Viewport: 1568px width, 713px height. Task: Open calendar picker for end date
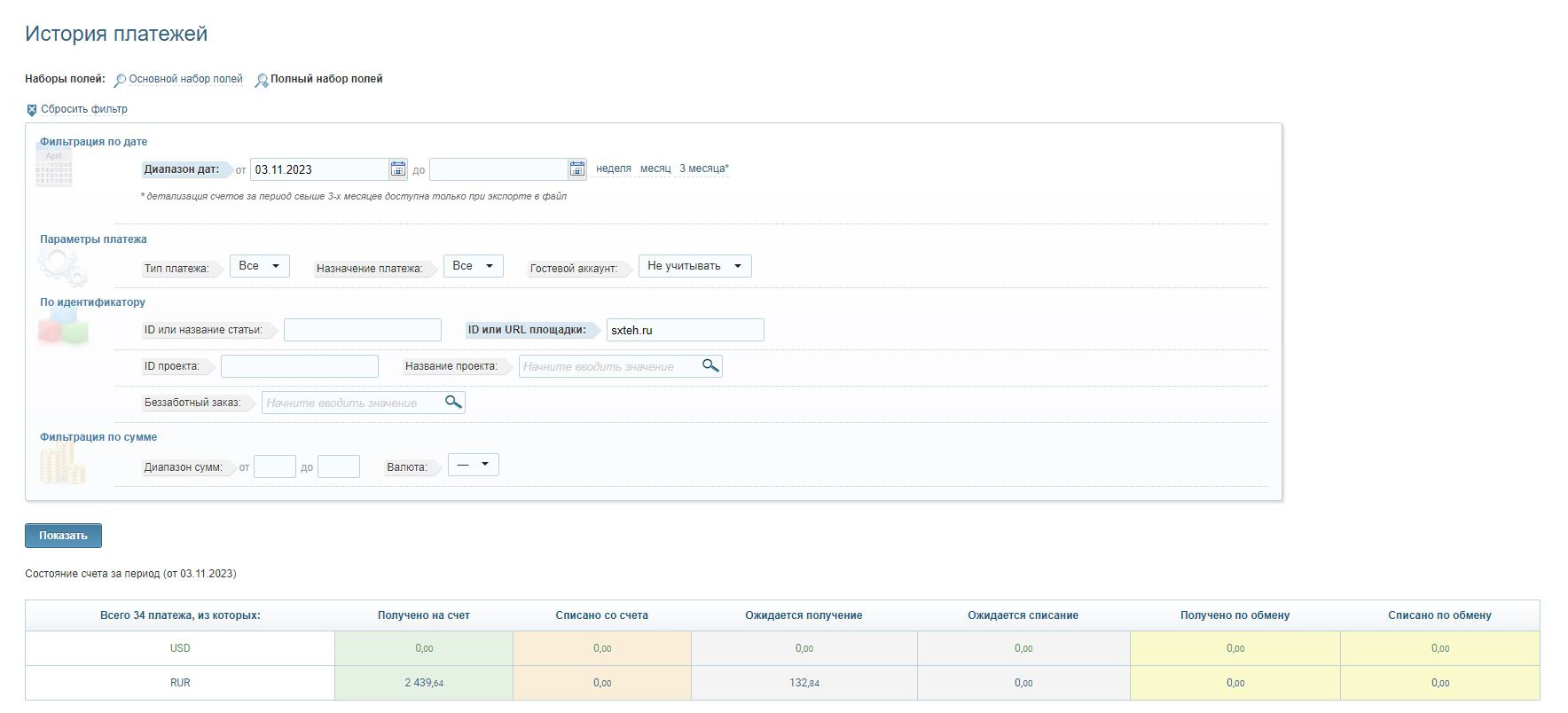point(577,168)
